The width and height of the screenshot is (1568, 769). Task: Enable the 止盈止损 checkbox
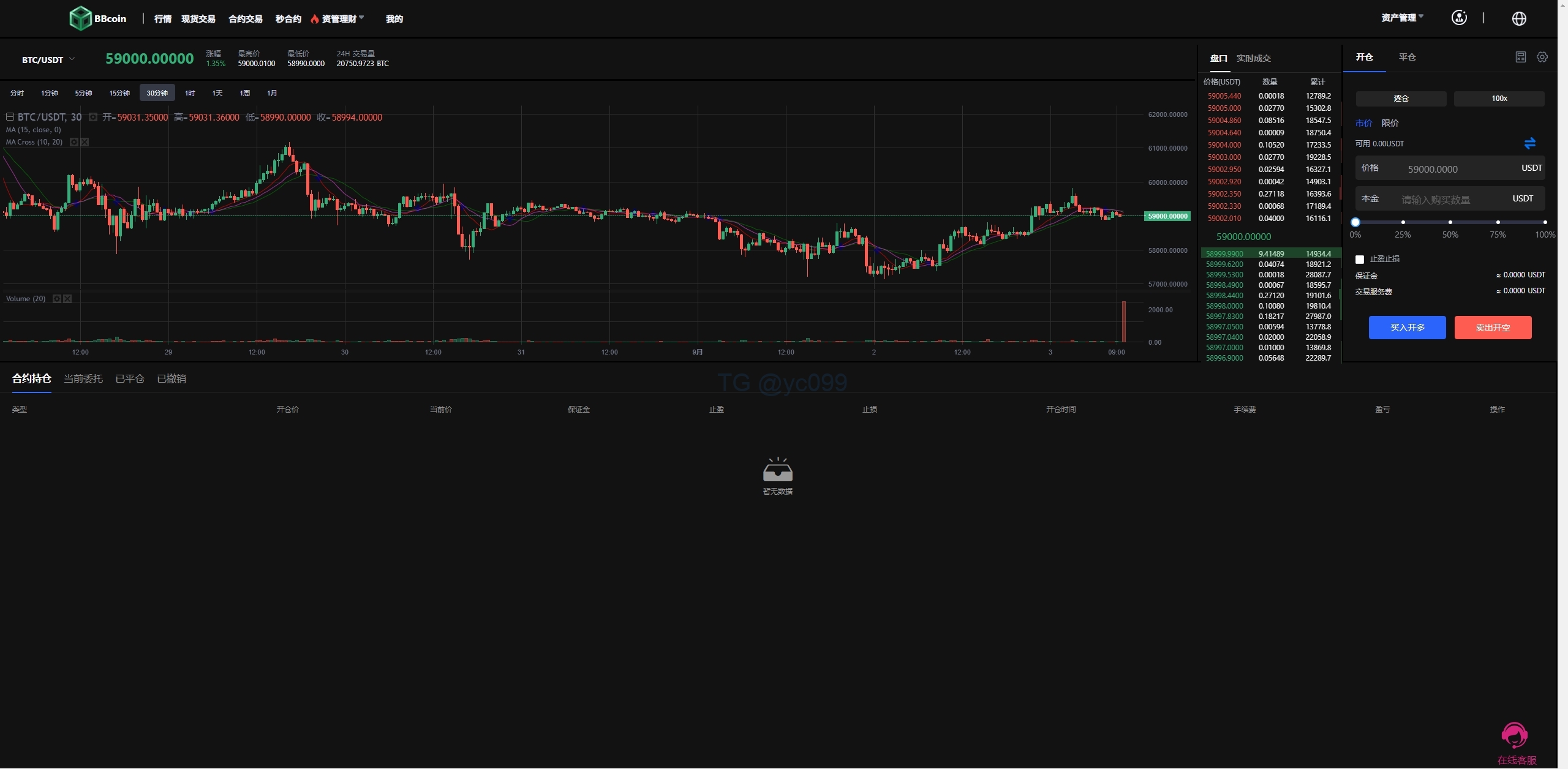[x=1360, y=260]
